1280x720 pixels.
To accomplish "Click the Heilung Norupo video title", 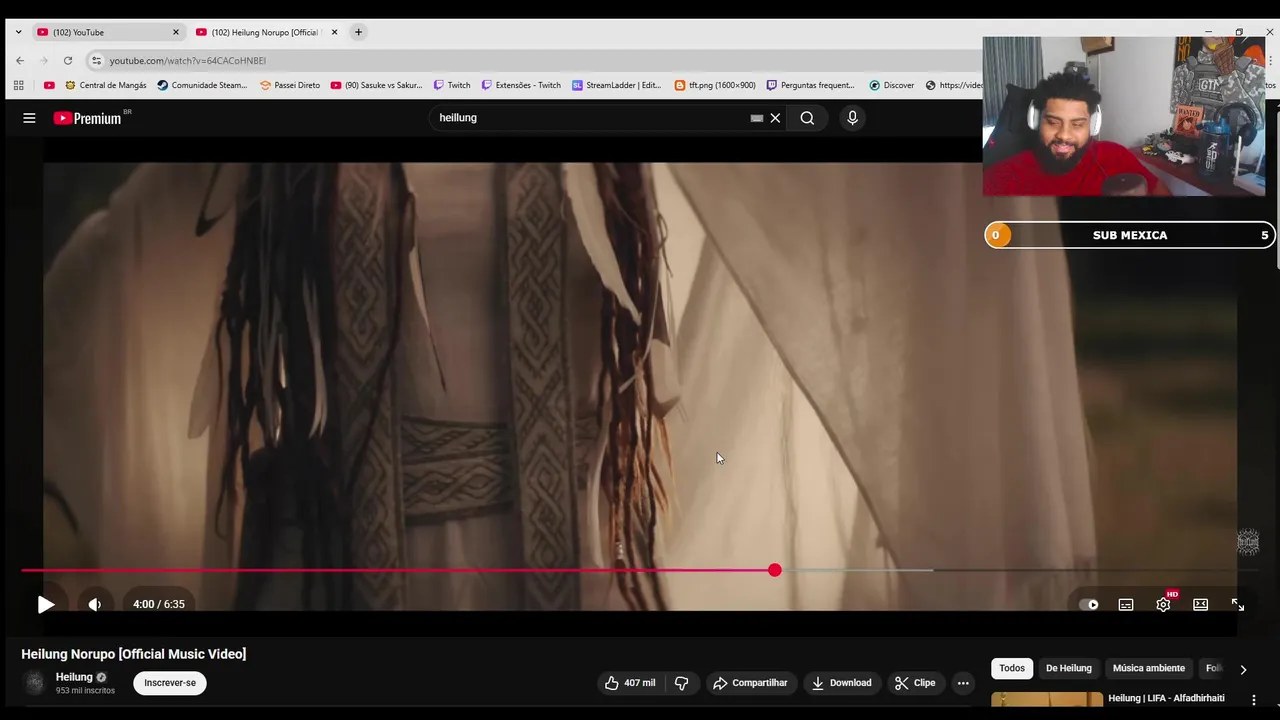I will coord(134,654).
